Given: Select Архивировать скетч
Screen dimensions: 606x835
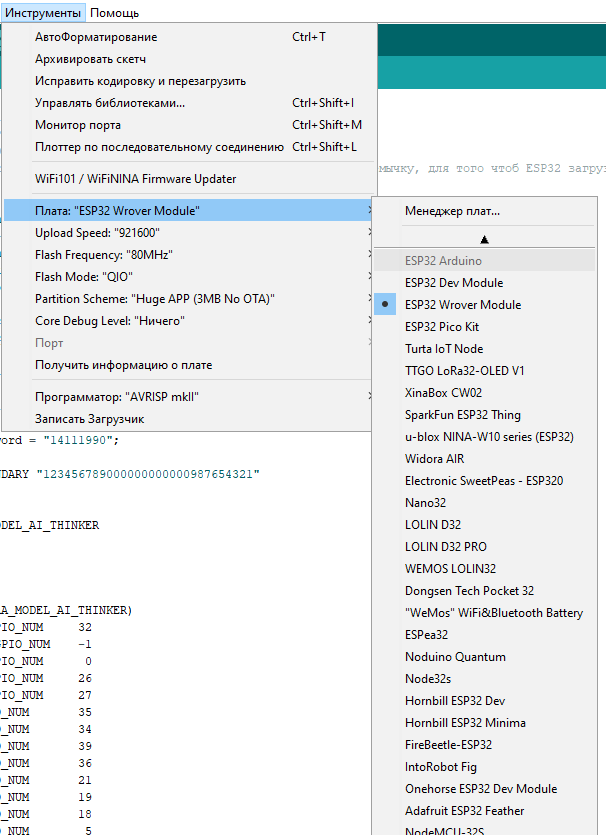Looking at the screenshot, I should 189,59.
